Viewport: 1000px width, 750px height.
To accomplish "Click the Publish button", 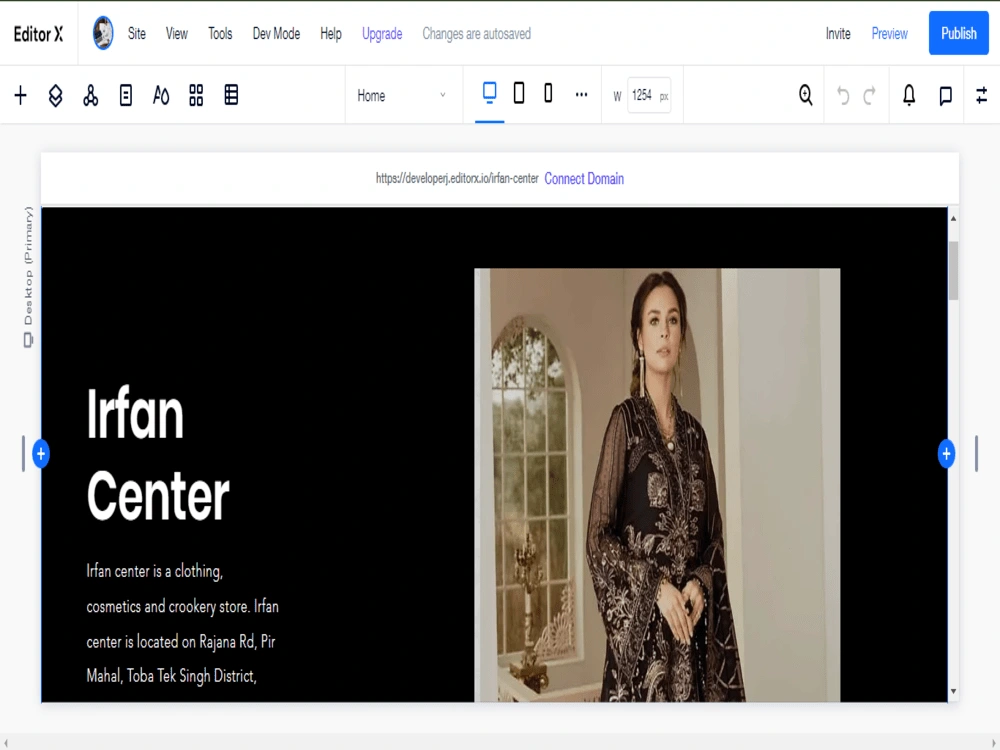I will coord(958,33).
